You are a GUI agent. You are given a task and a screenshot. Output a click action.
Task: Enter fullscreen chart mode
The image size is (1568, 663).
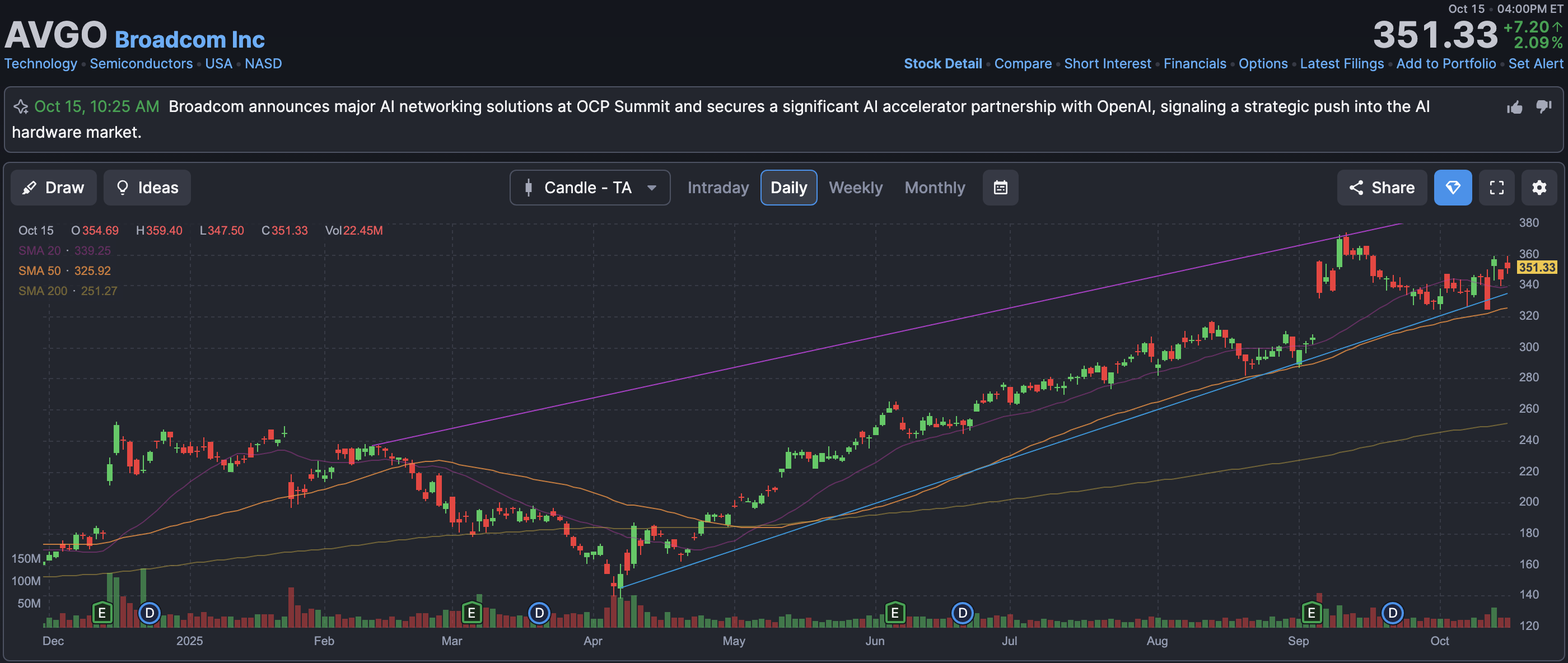point(1496,188)
